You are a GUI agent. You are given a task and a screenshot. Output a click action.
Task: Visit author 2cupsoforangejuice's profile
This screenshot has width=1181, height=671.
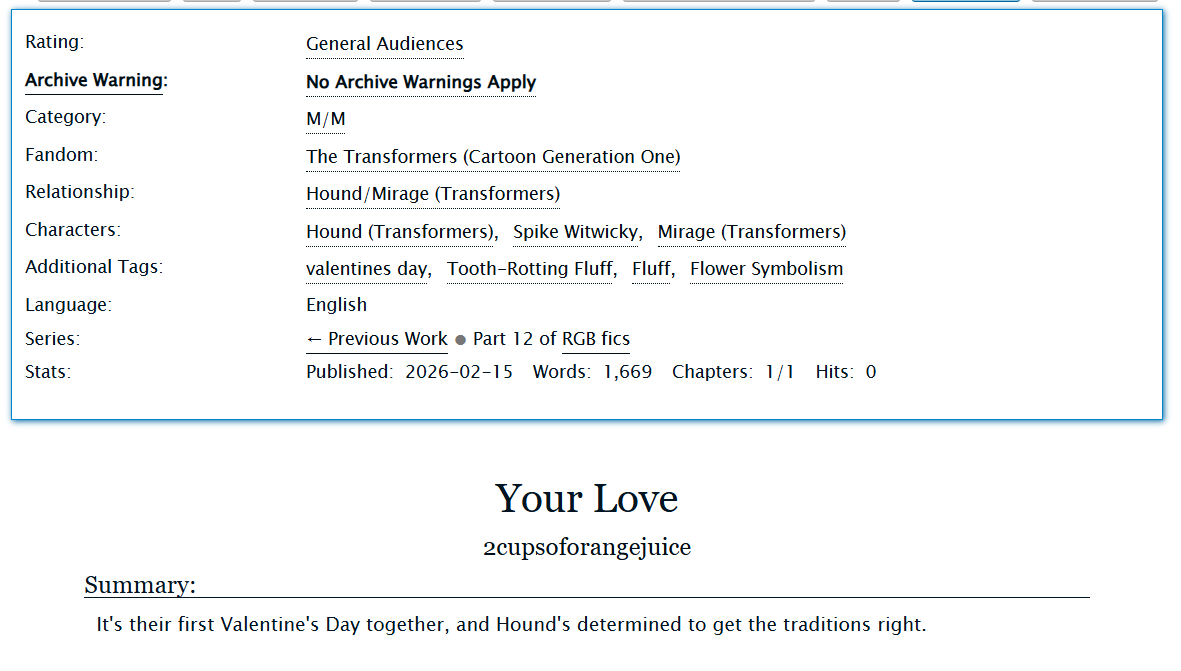click(x=586, y=547)
